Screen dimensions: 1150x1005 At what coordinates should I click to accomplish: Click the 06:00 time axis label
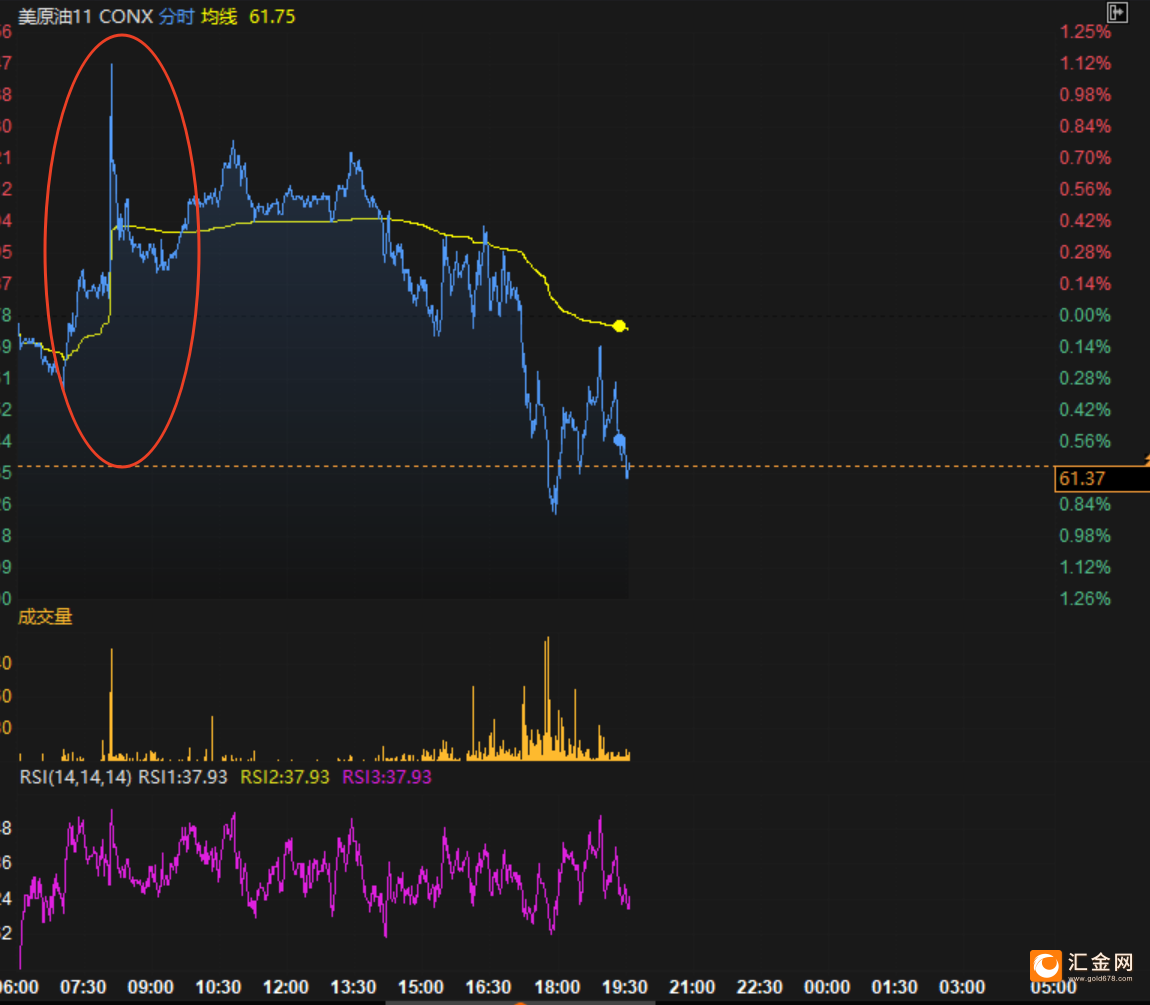click(x=19, y=987)
